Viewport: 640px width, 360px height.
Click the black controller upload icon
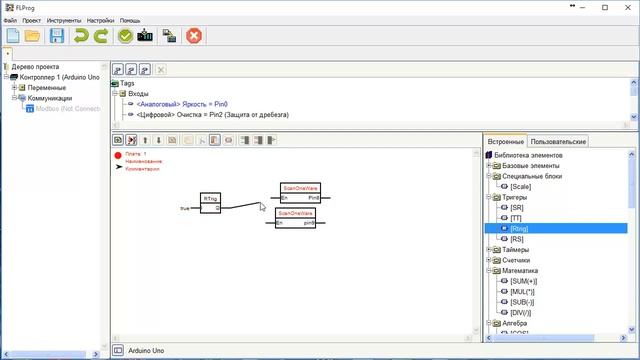click(x=145, y=36)
